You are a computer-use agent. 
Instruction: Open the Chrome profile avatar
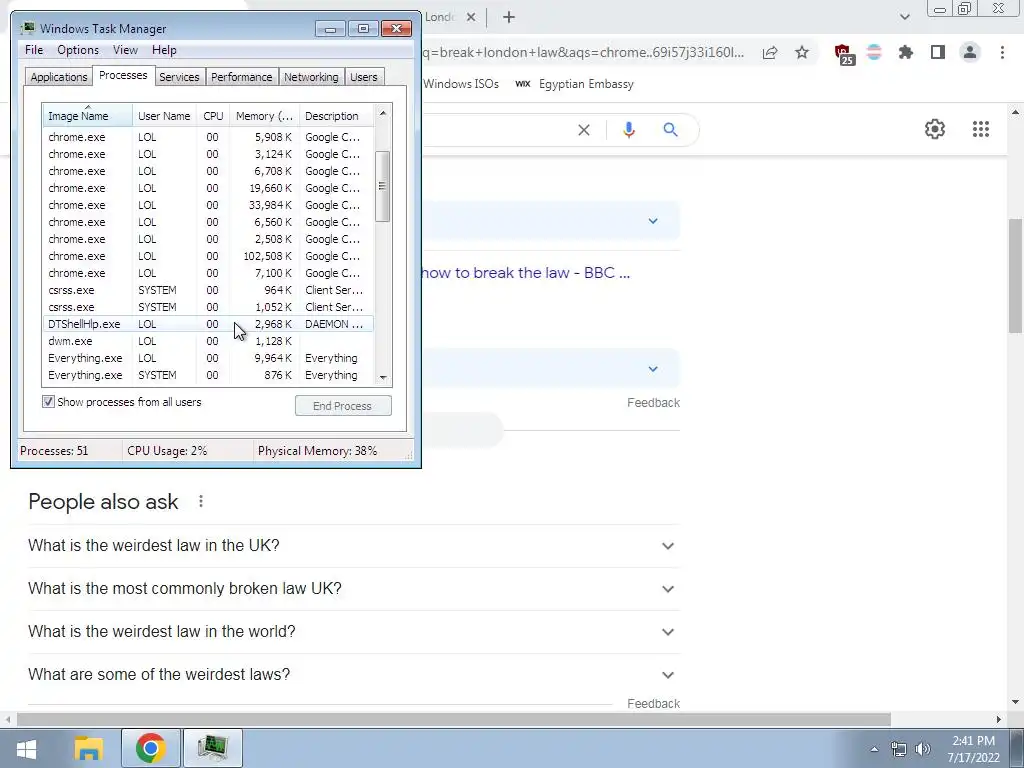(970, 52)
